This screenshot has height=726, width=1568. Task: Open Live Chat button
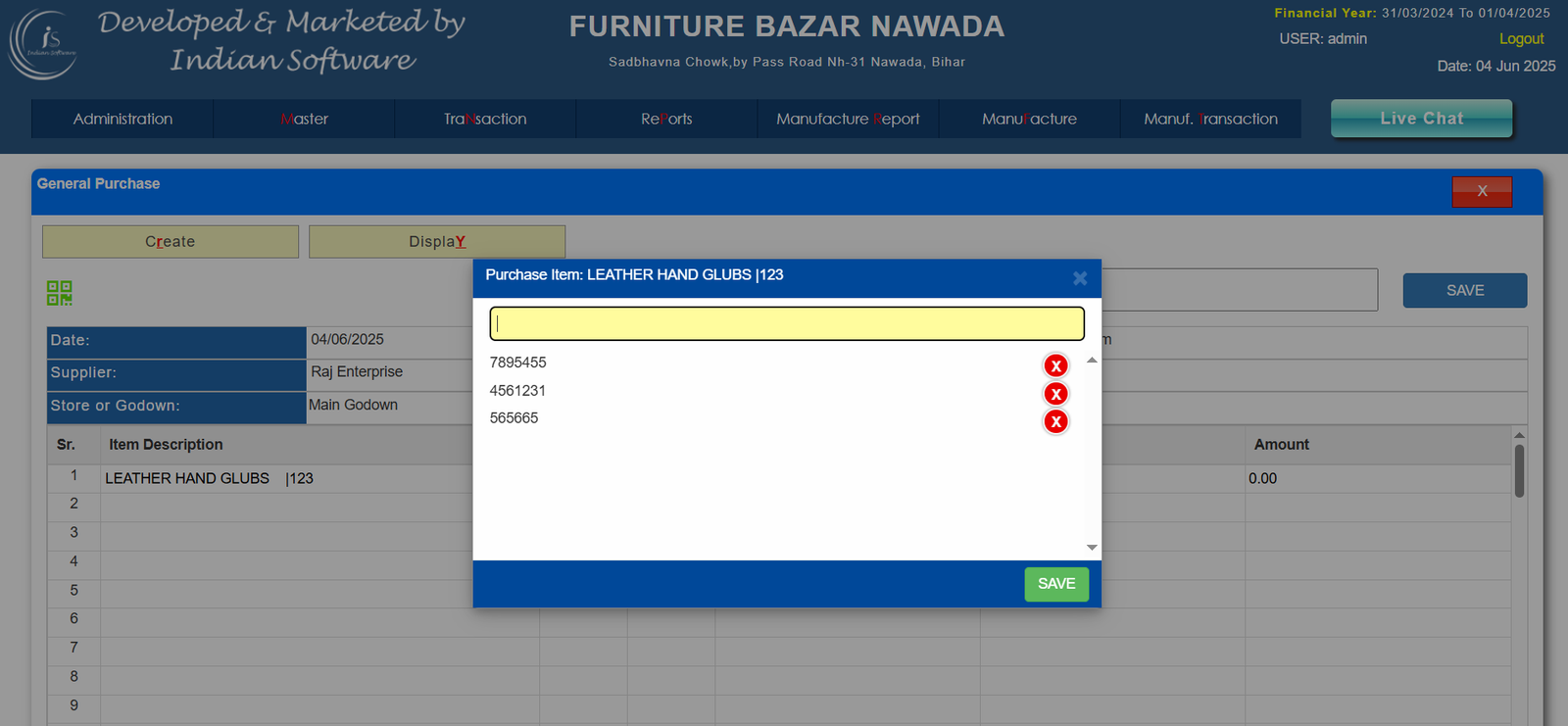coord(1421,119)
